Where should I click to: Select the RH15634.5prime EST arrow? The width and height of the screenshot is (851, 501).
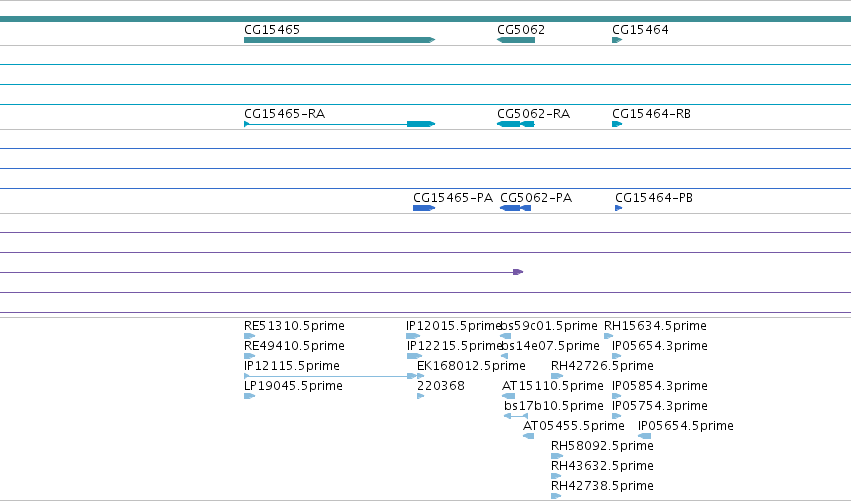pos(608,336)
